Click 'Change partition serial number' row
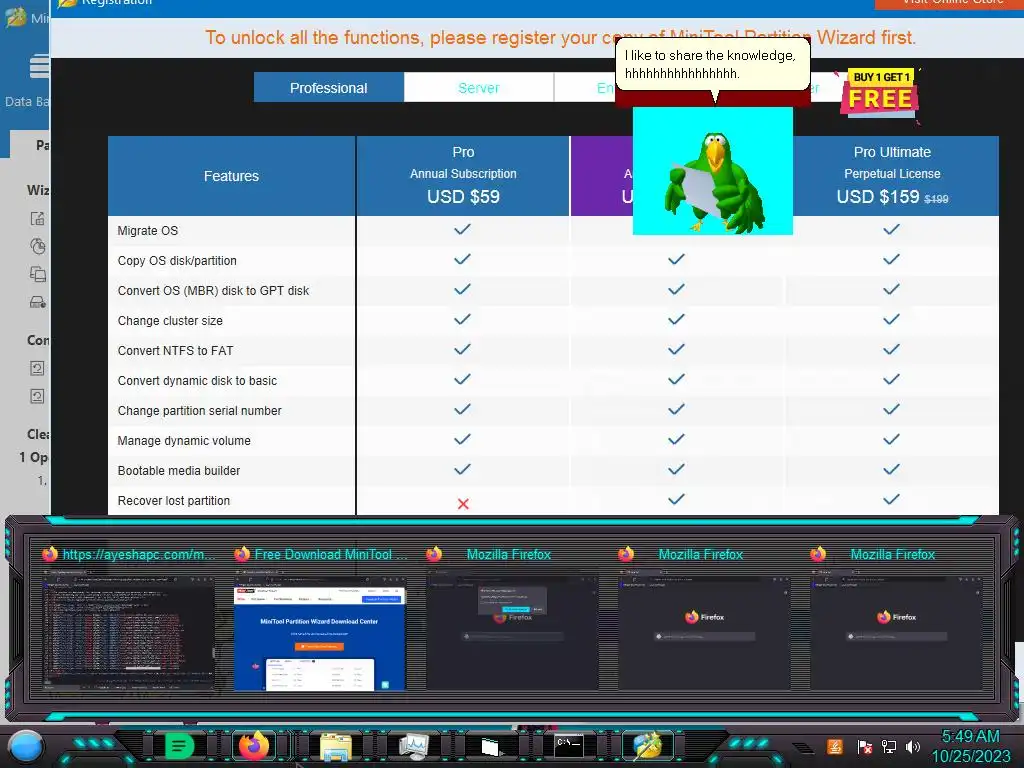This screenshot has width=1024, height=768. point(199,411)
